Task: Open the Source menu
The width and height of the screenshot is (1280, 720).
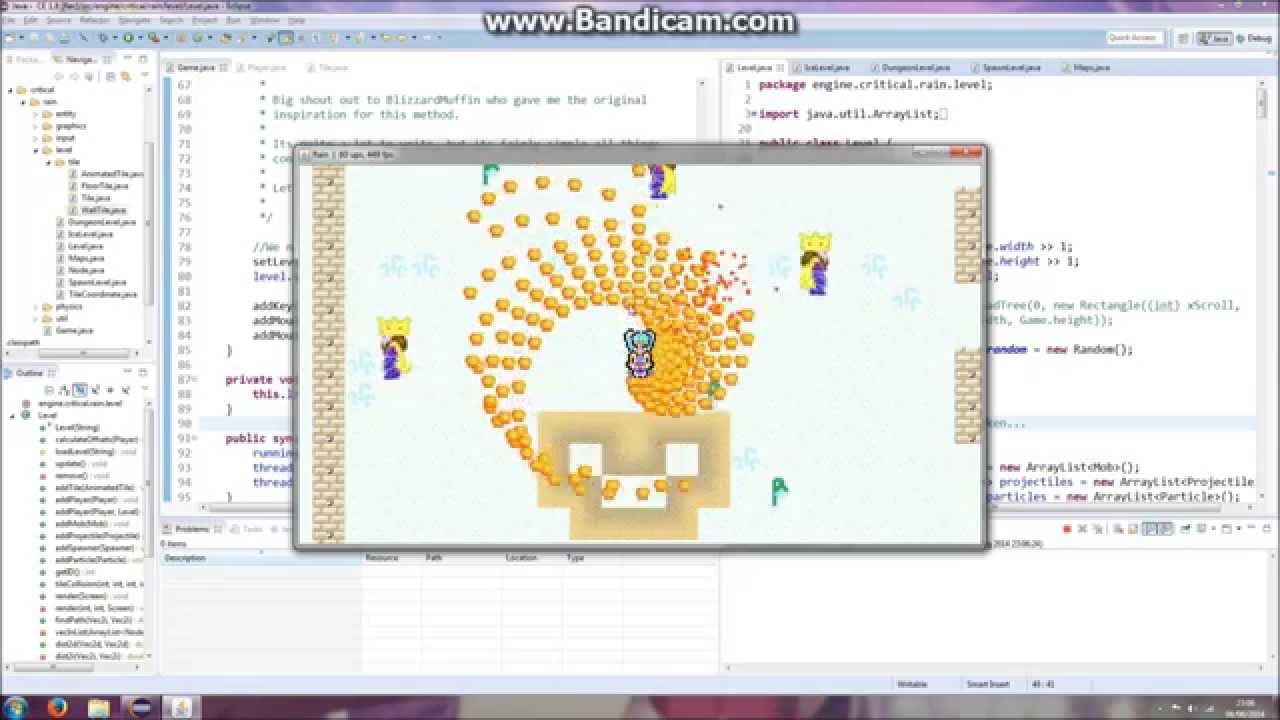Action: (x=58, y=20)
